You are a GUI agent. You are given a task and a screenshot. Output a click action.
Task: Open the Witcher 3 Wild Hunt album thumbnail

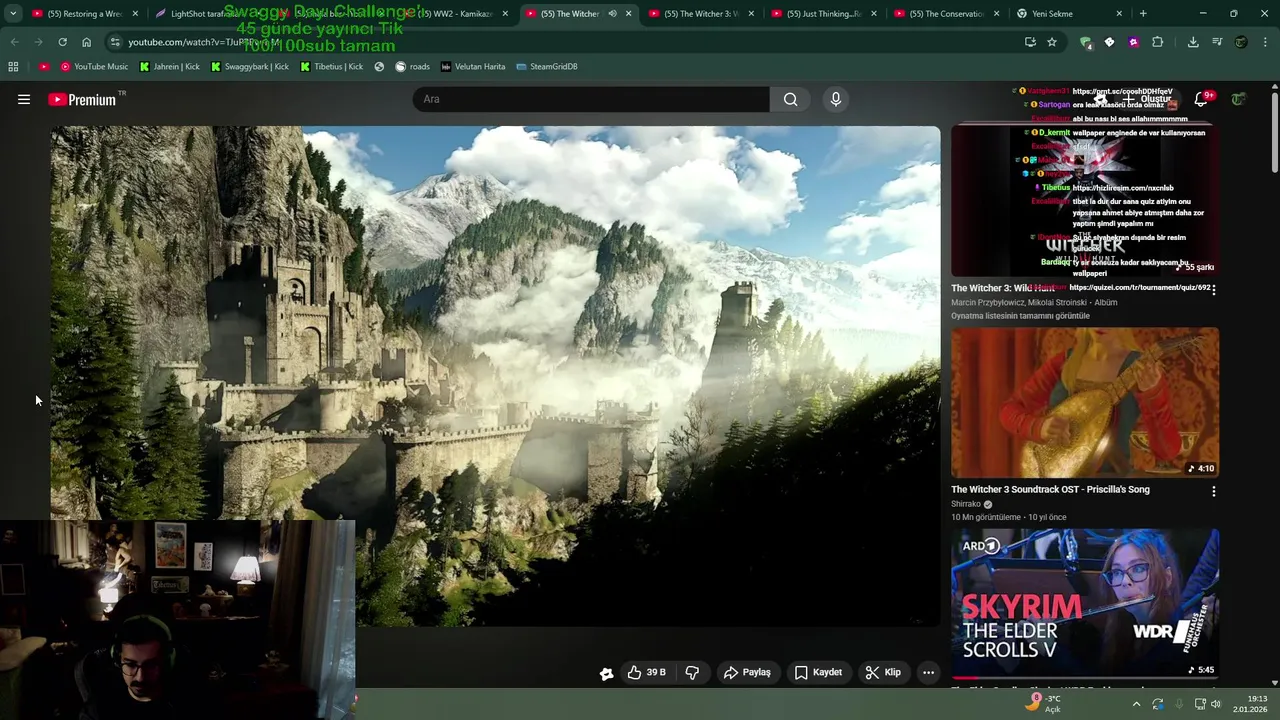pyautogui.click(x=1085, y=201)
